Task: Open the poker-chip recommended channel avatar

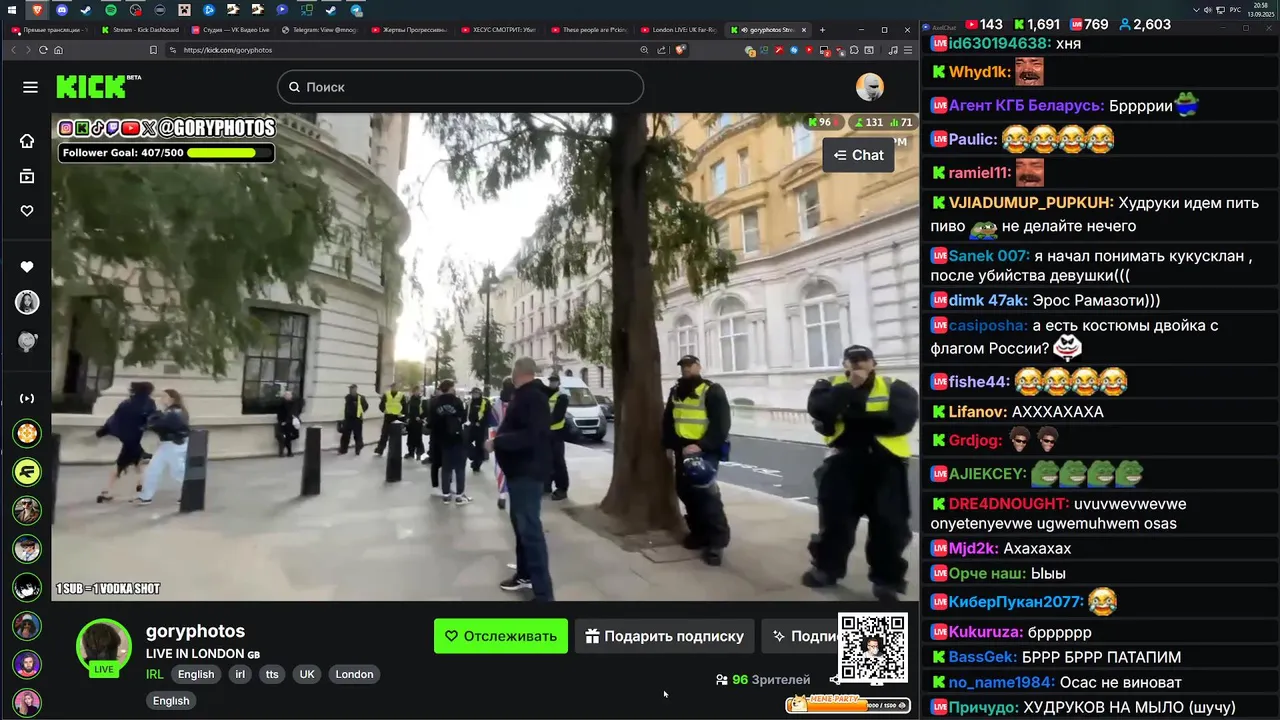Action: [27, 433]
